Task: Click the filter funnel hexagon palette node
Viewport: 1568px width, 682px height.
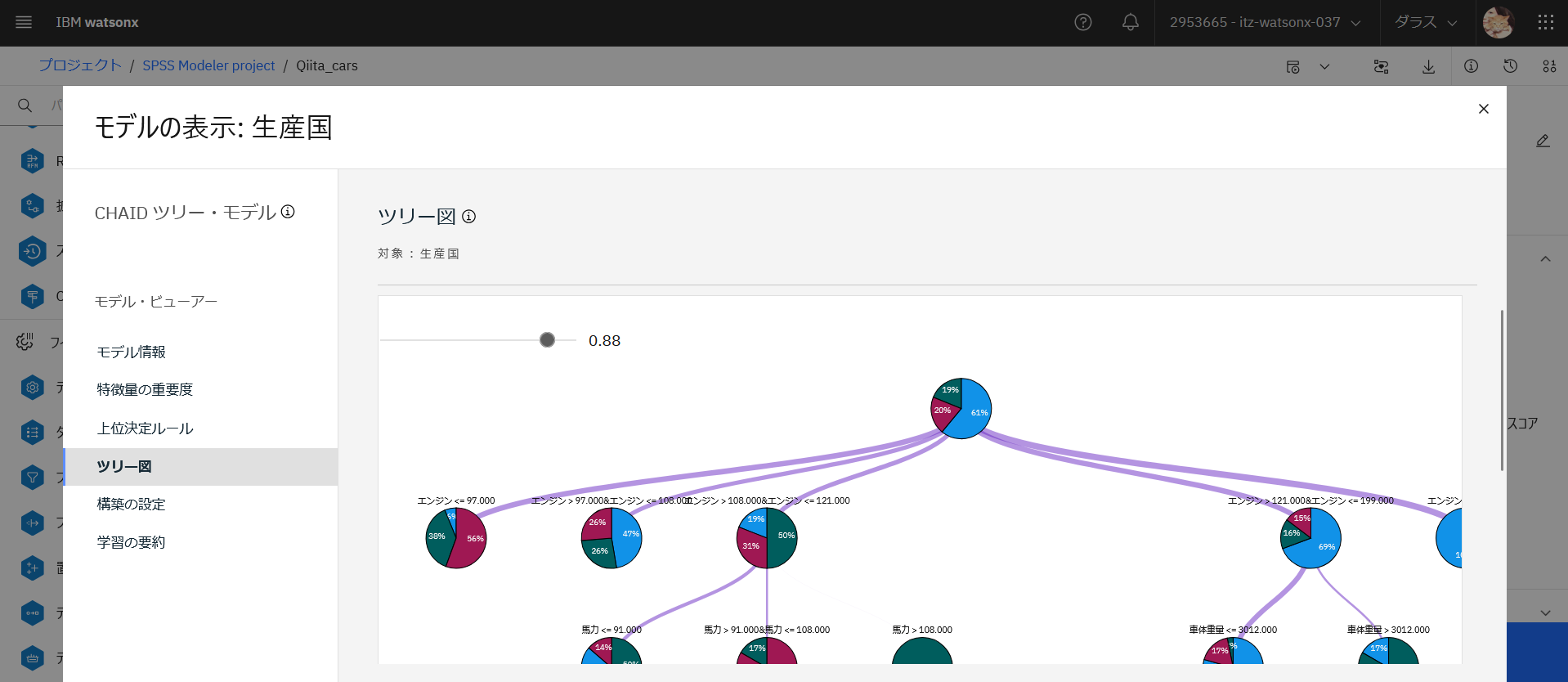Action: (x=33, y=477)
